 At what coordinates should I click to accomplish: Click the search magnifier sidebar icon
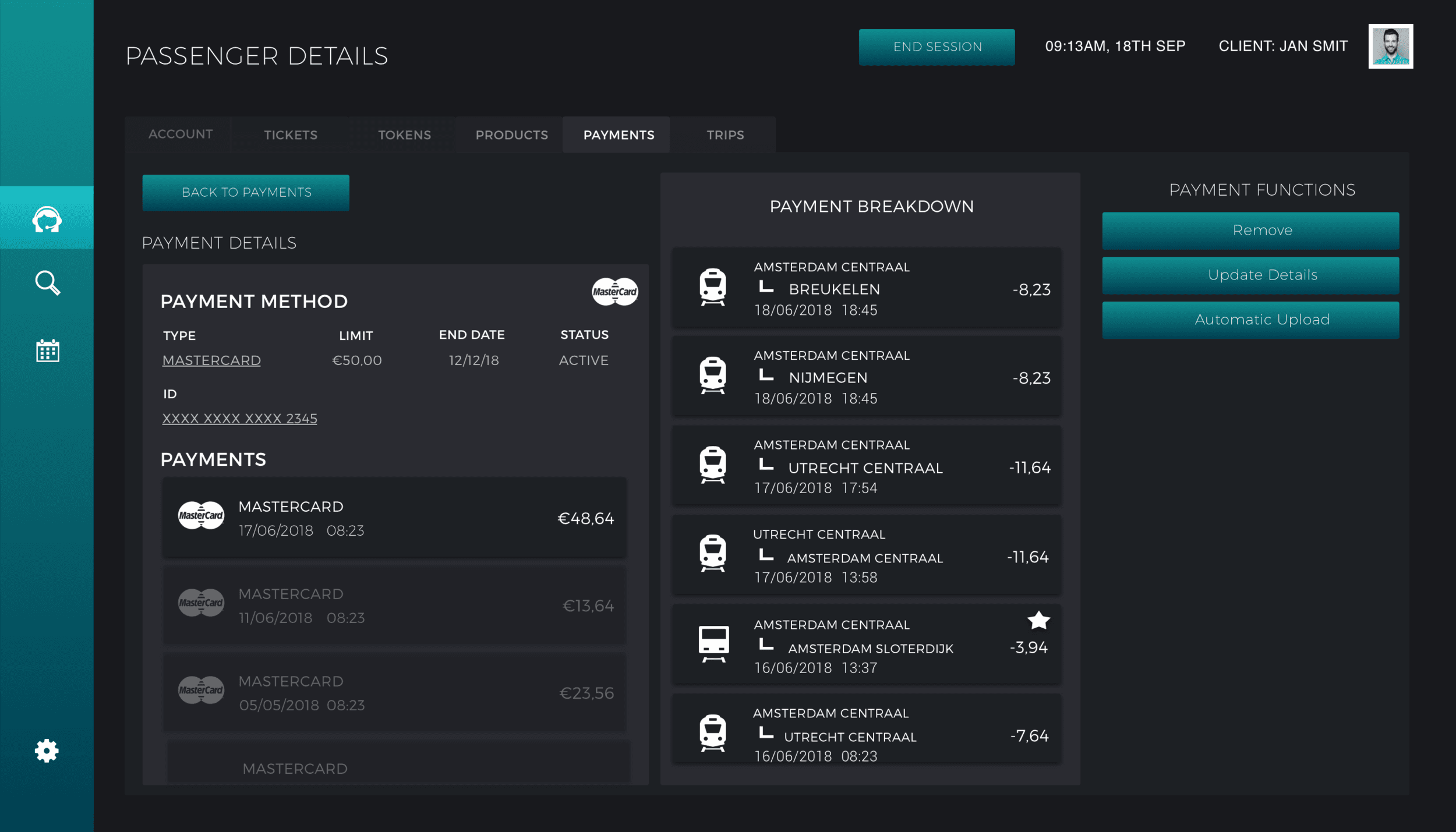coord(47,283)
